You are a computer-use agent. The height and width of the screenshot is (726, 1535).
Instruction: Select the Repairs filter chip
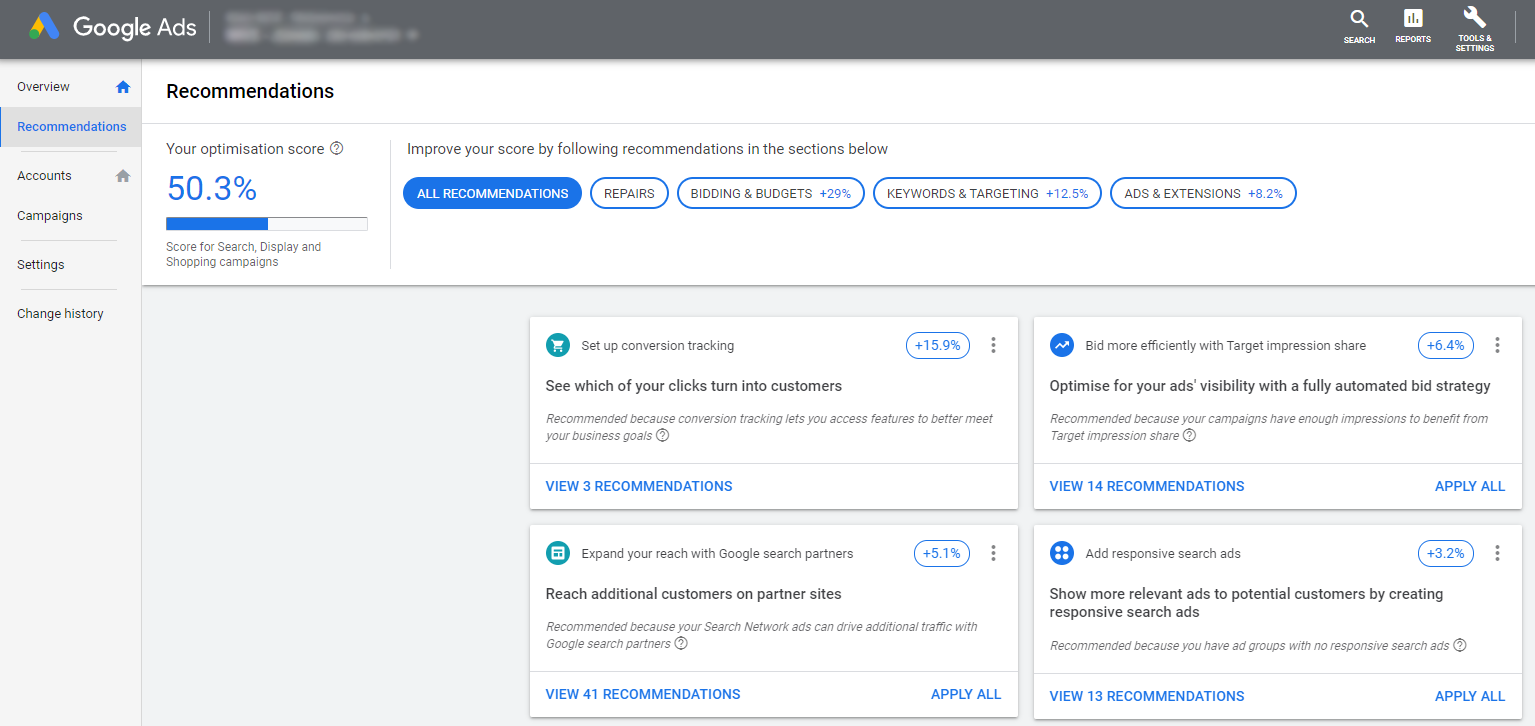coord(629,194)
